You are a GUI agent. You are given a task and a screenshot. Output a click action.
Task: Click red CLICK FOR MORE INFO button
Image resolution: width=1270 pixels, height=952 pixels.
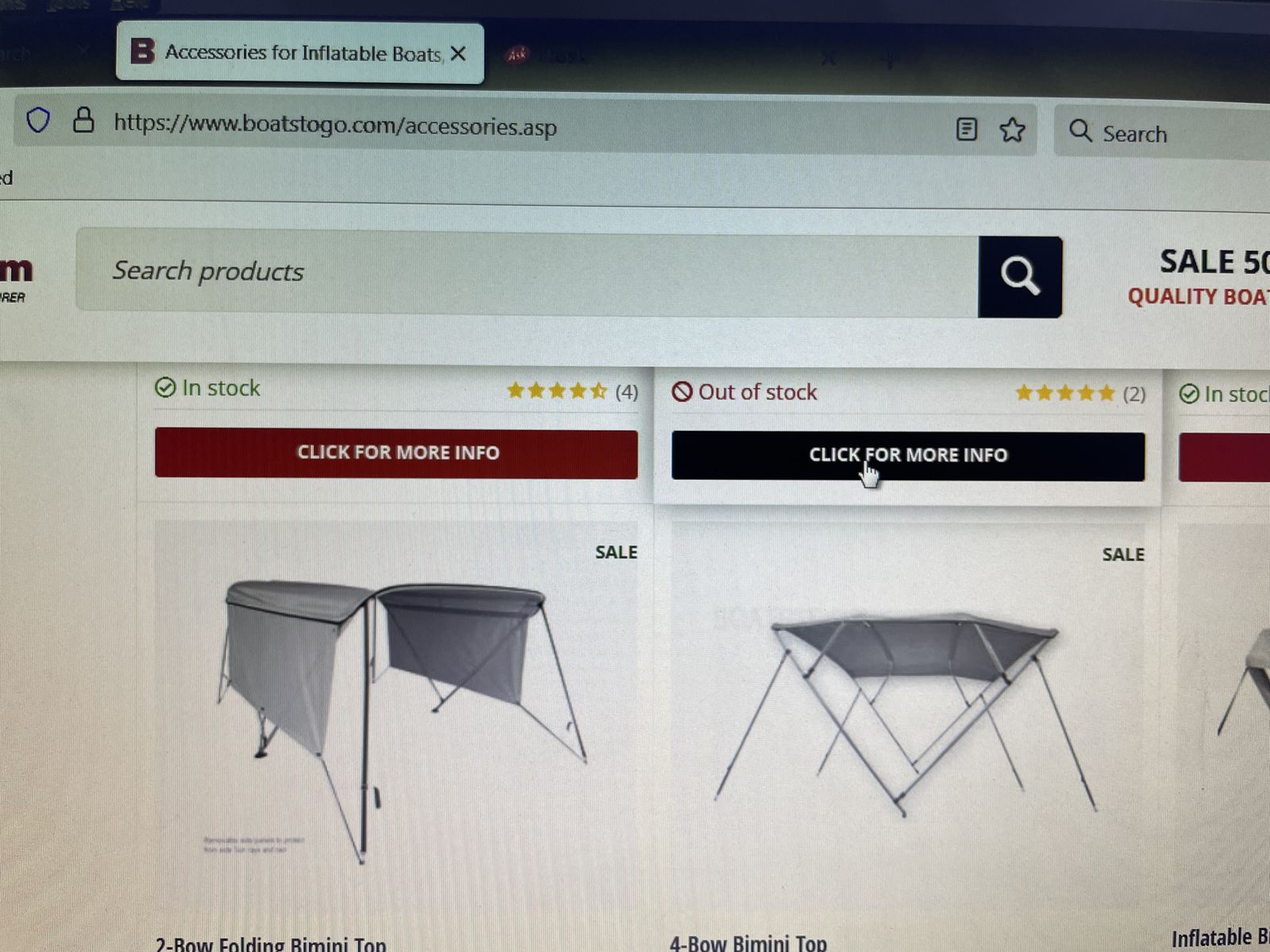click(x=396, y=453)
